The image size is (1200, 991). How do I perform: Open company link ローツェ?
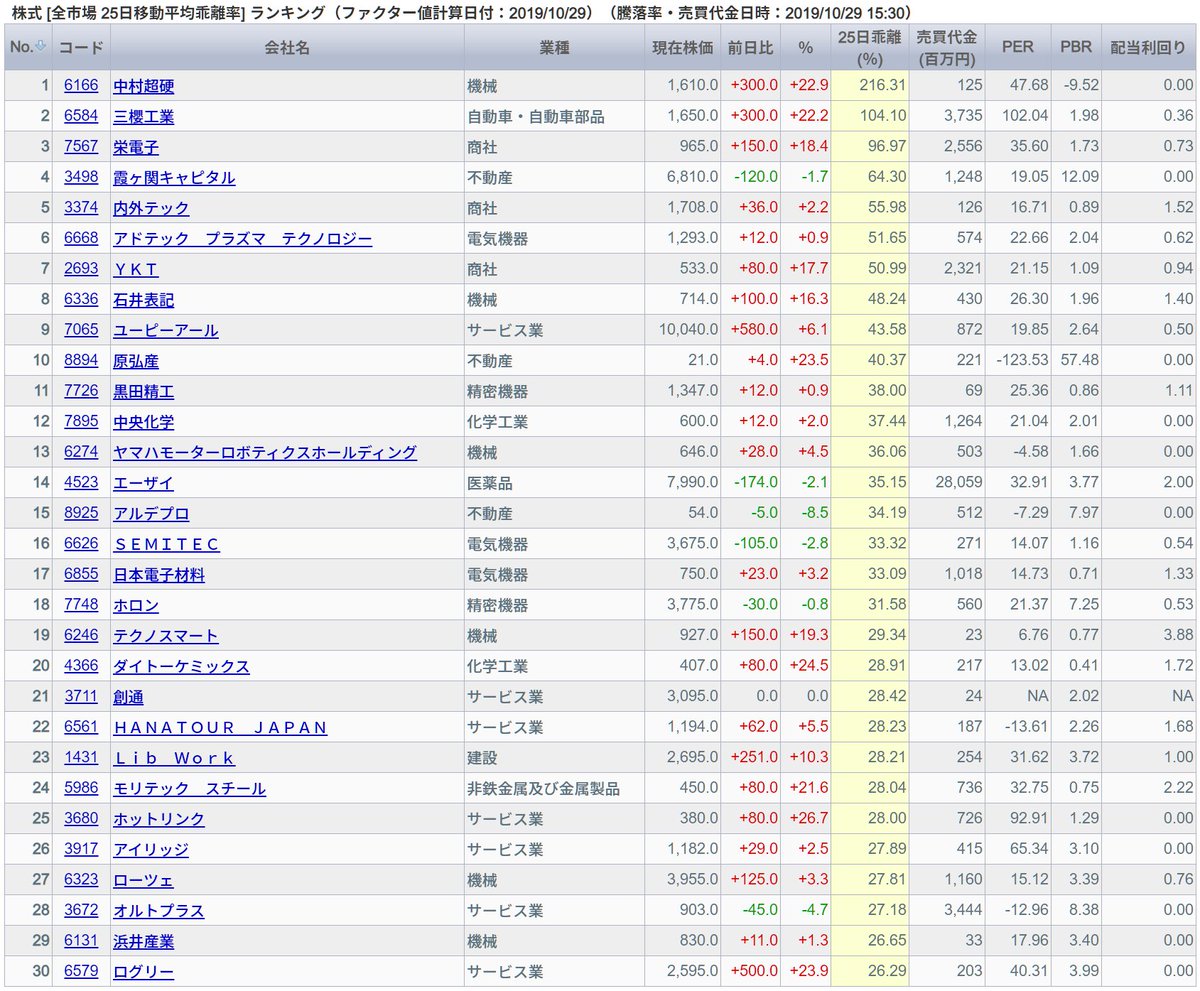(x=143, y=880)
